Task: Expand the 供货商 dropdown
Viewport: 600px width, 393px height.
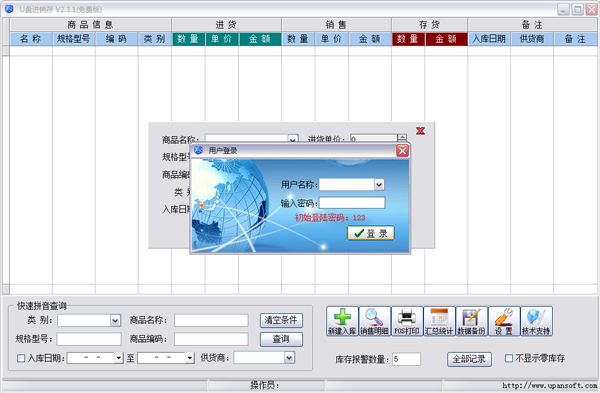Action: click(x=289, y=358)
